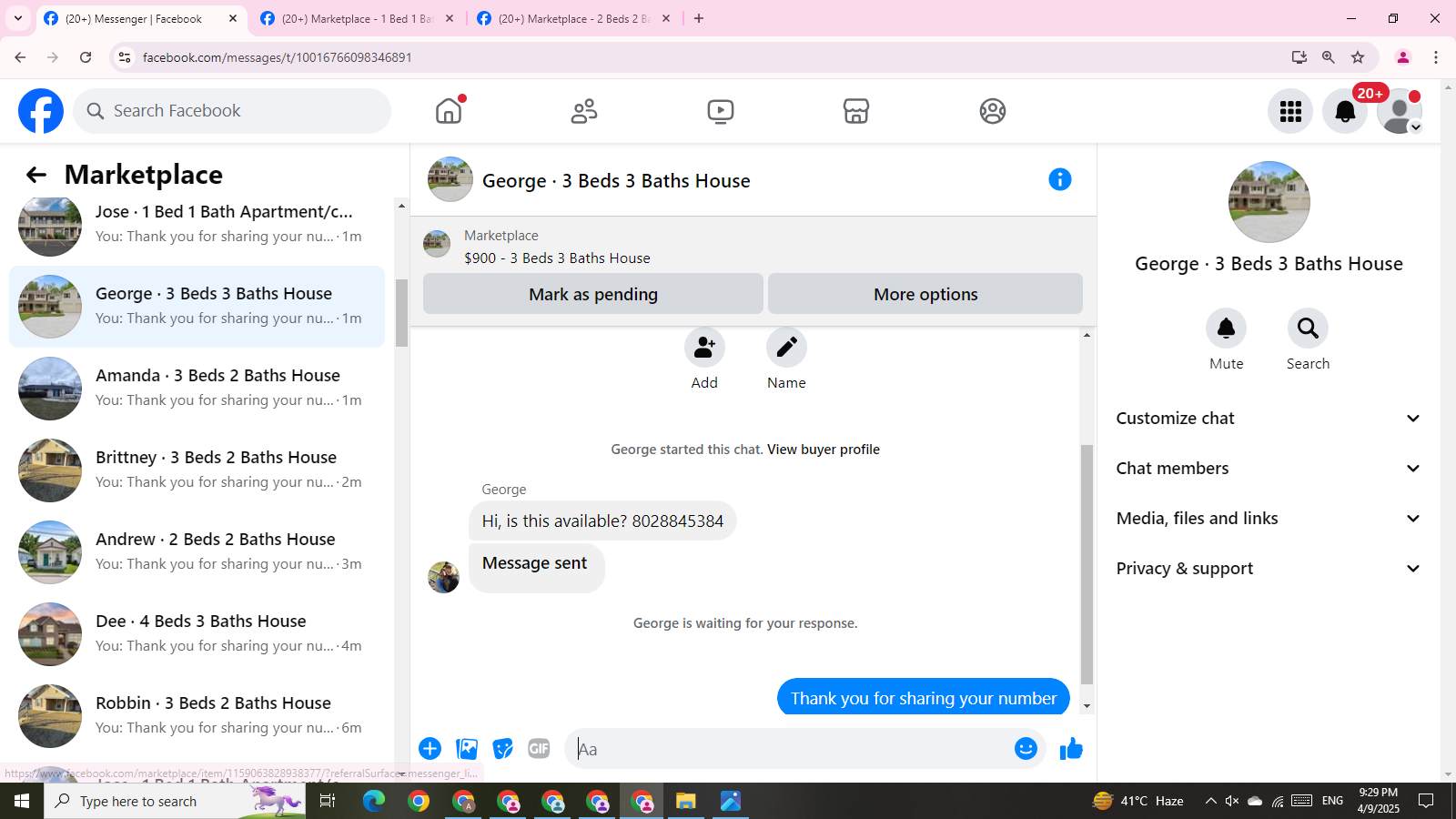
Task: Open conversation information icon
Action: [1060, 179]
